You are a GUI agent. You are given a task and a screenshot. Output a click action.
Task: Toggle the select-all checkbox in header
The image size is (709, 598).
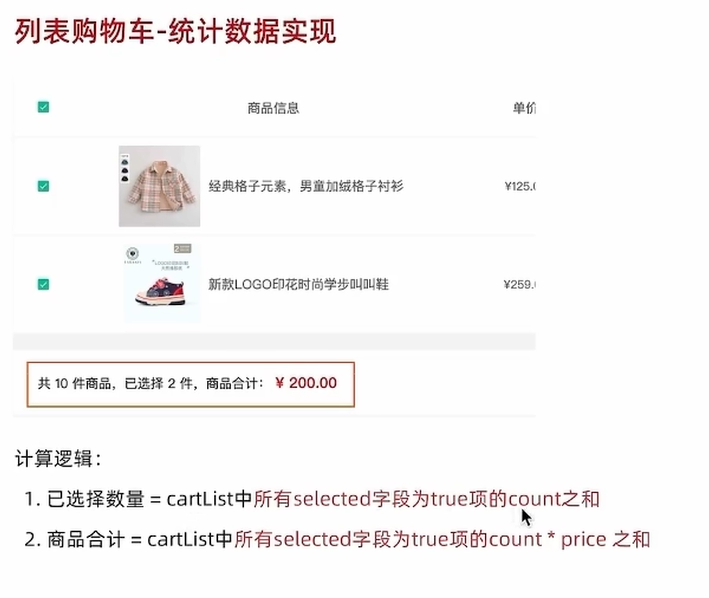click(43, 107)
